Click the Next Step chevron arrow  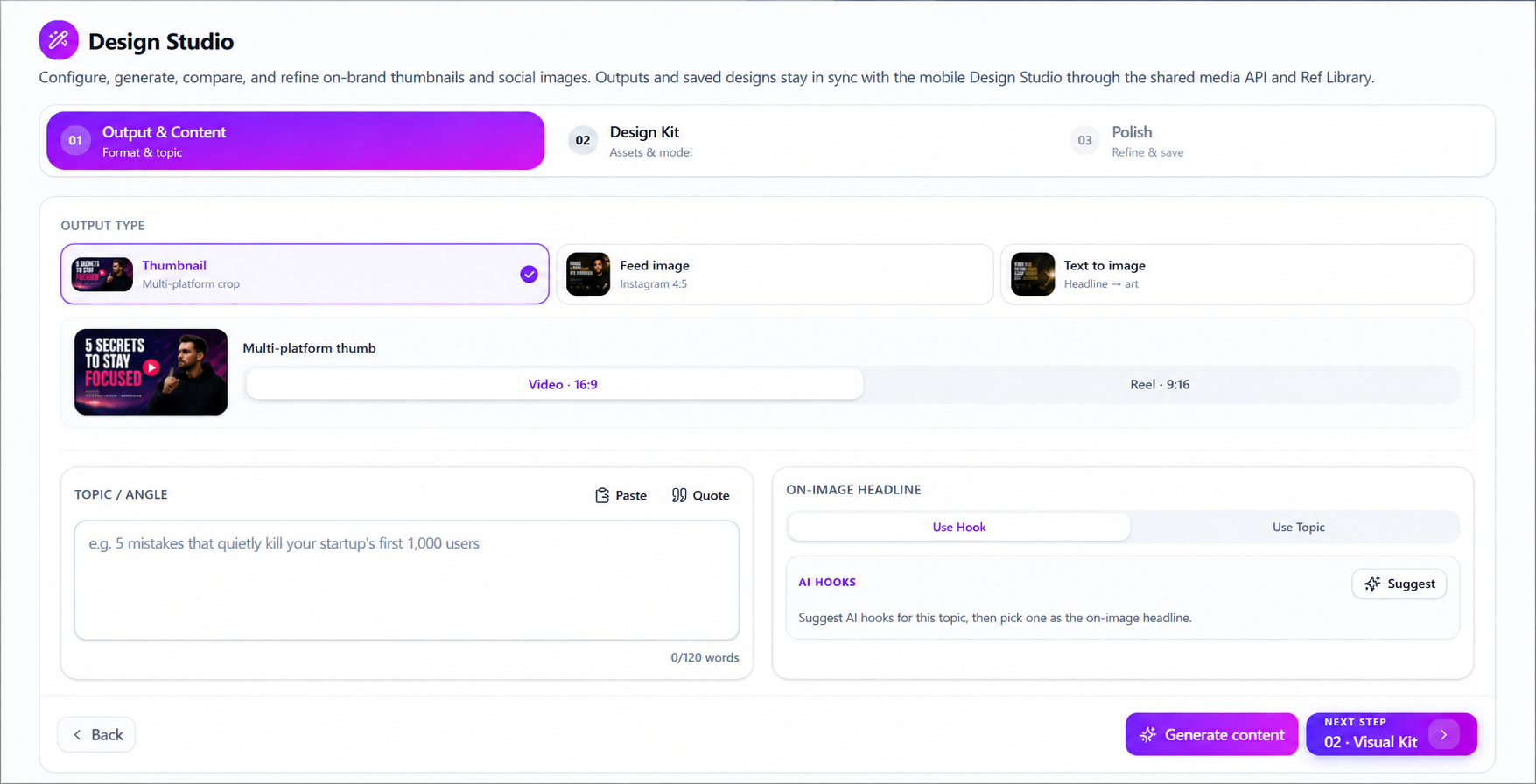(1443, 734)
